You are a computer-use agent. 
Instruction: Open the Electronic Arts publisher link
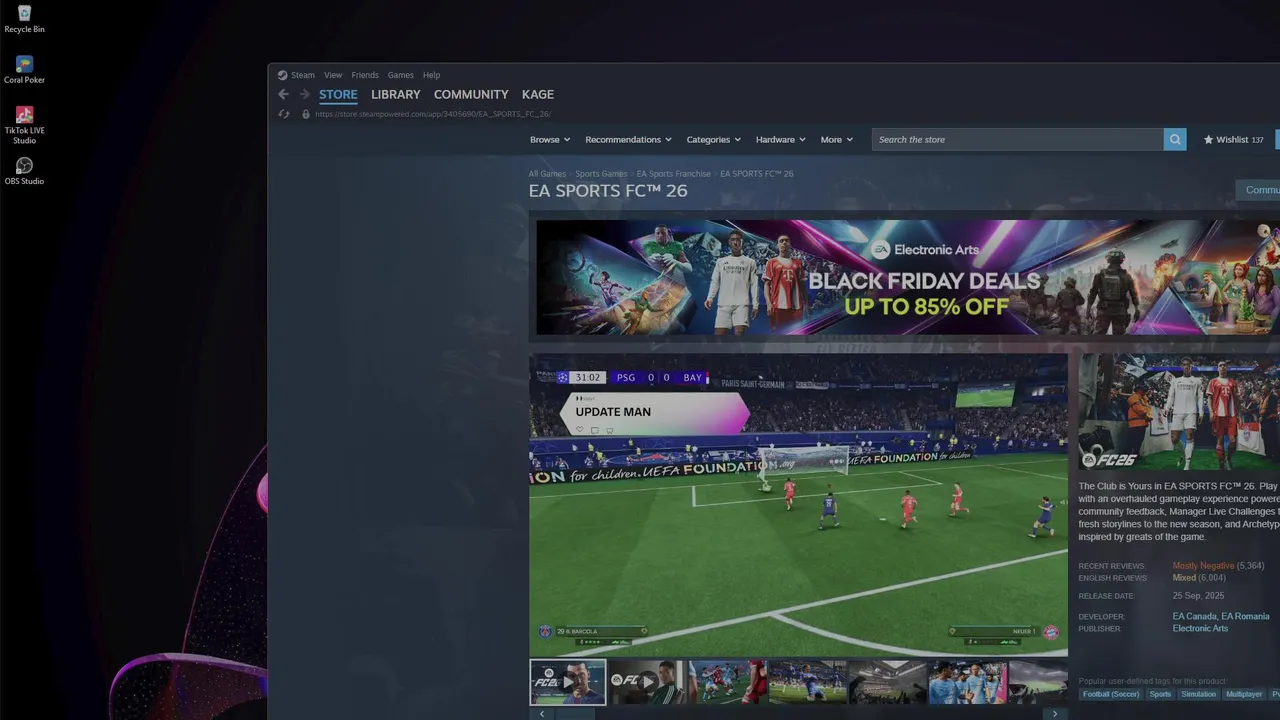click(1200, 629)
